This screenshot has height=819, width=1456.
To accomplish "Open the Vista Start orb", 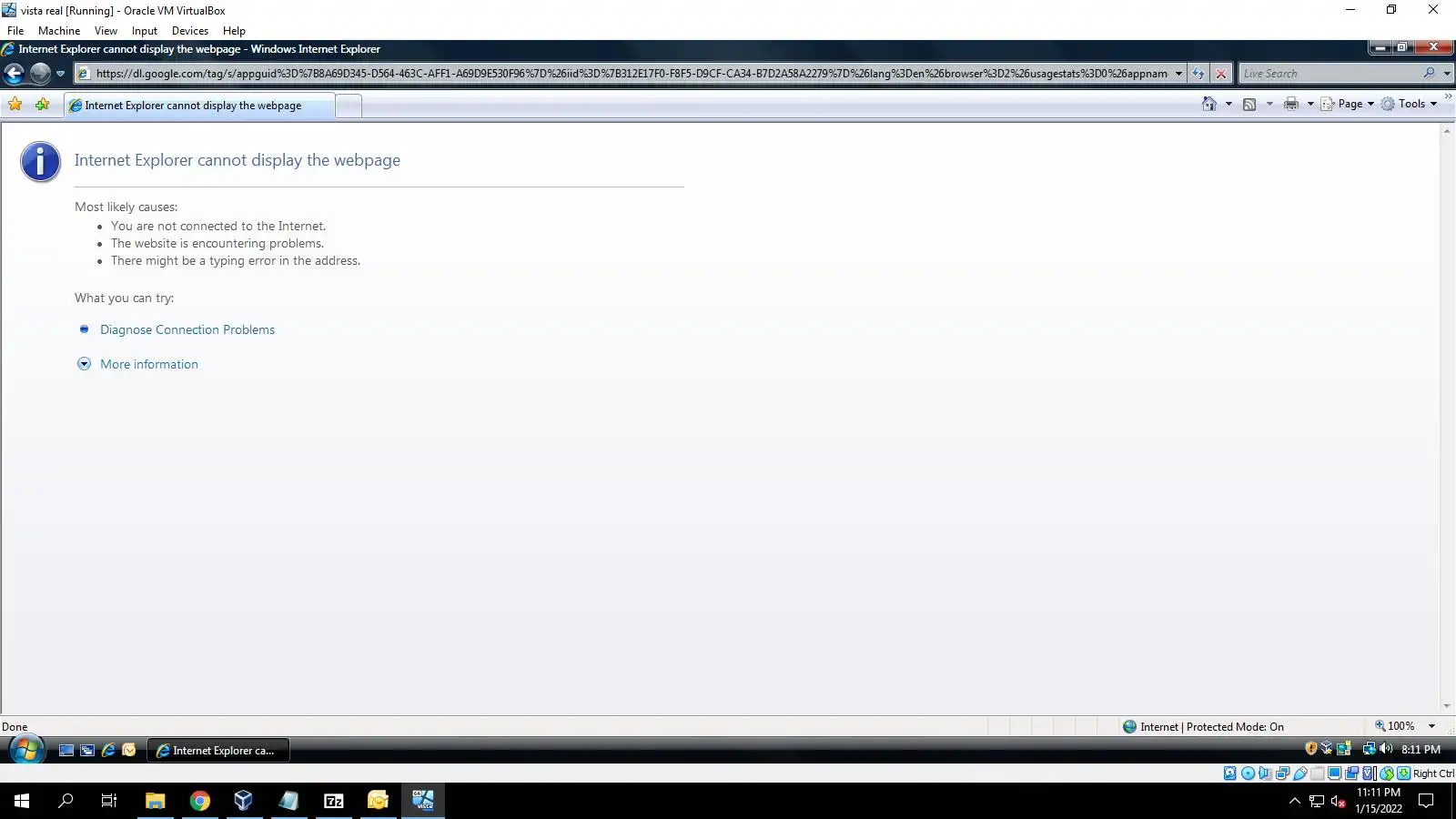I will [27, 750].
